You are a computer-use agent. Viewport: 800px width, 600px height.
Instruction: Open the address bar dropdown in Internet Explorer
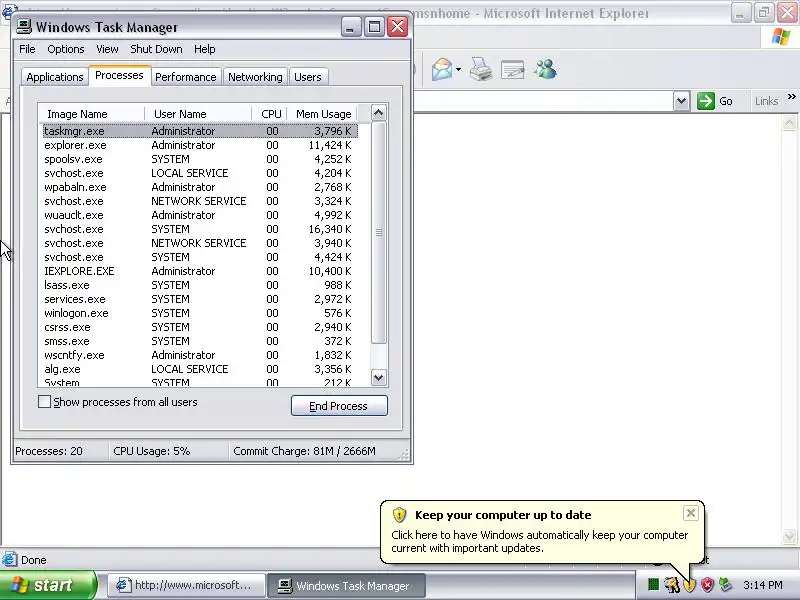point(682,101)
